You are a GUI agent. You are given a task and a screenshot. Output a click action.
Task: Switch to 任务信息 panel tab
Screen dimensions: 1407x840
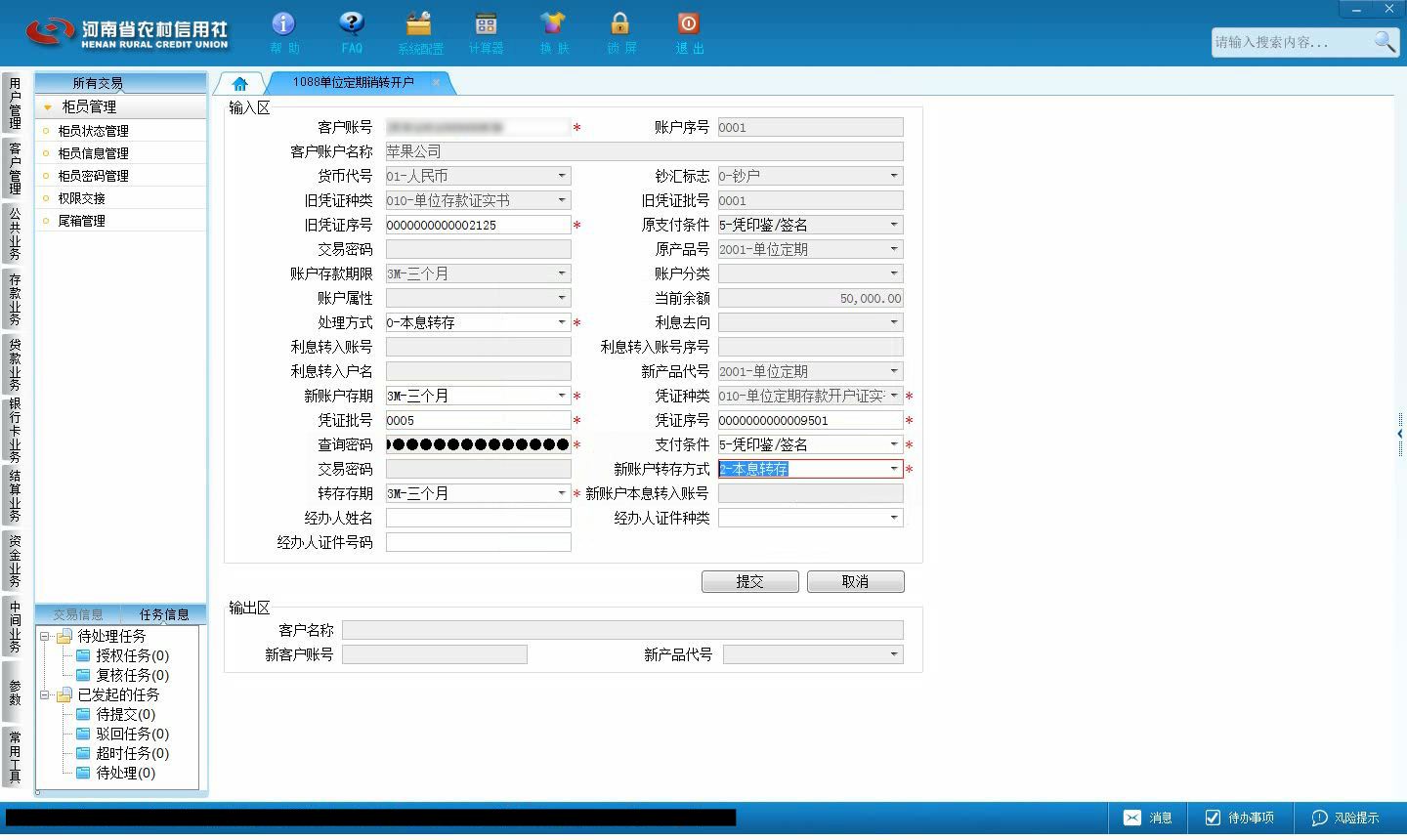pyautogui.click(x=164, y=614)
